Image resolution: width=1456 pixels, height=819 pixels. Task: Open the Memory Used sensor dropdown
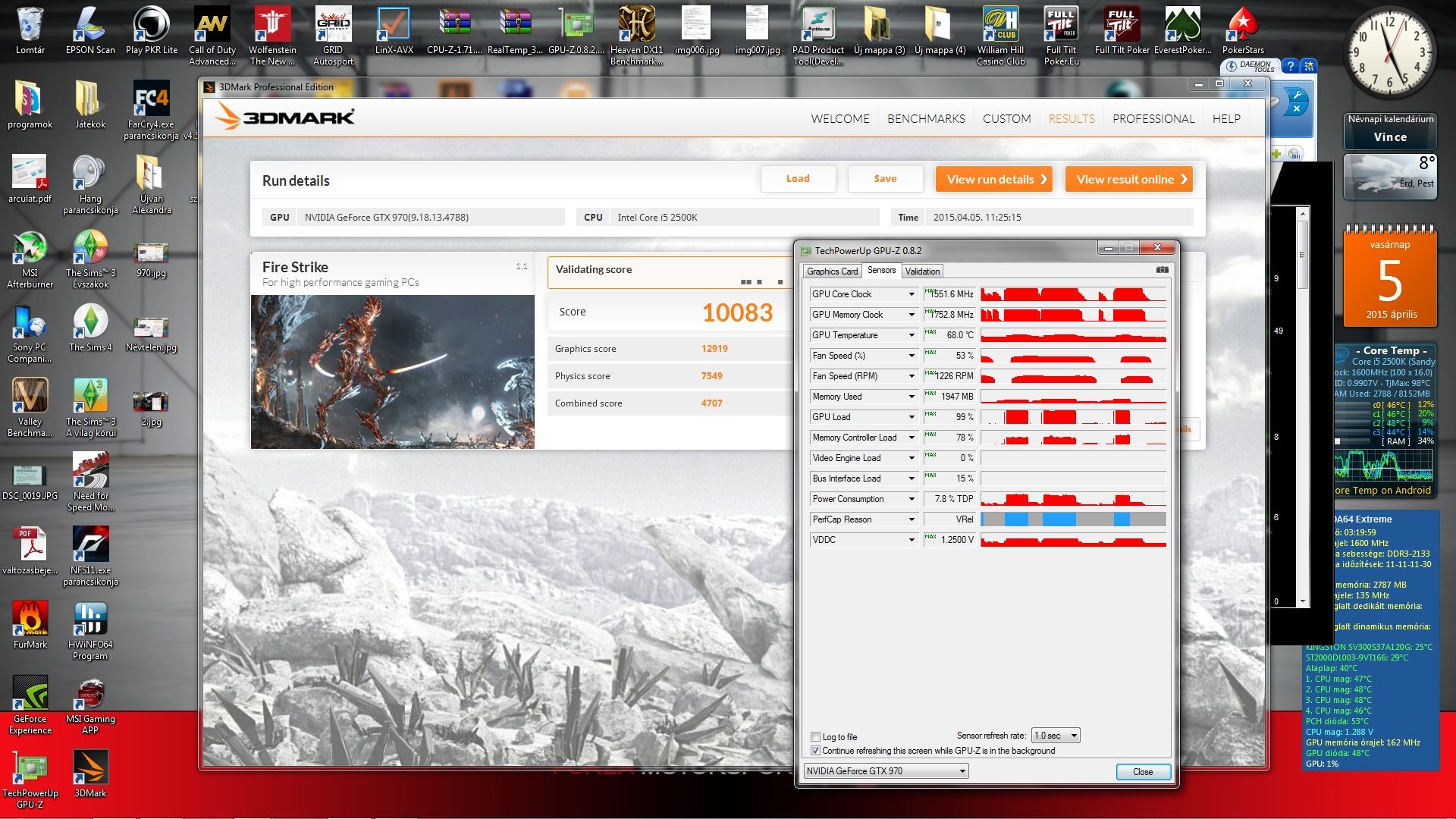coord(912,397)
